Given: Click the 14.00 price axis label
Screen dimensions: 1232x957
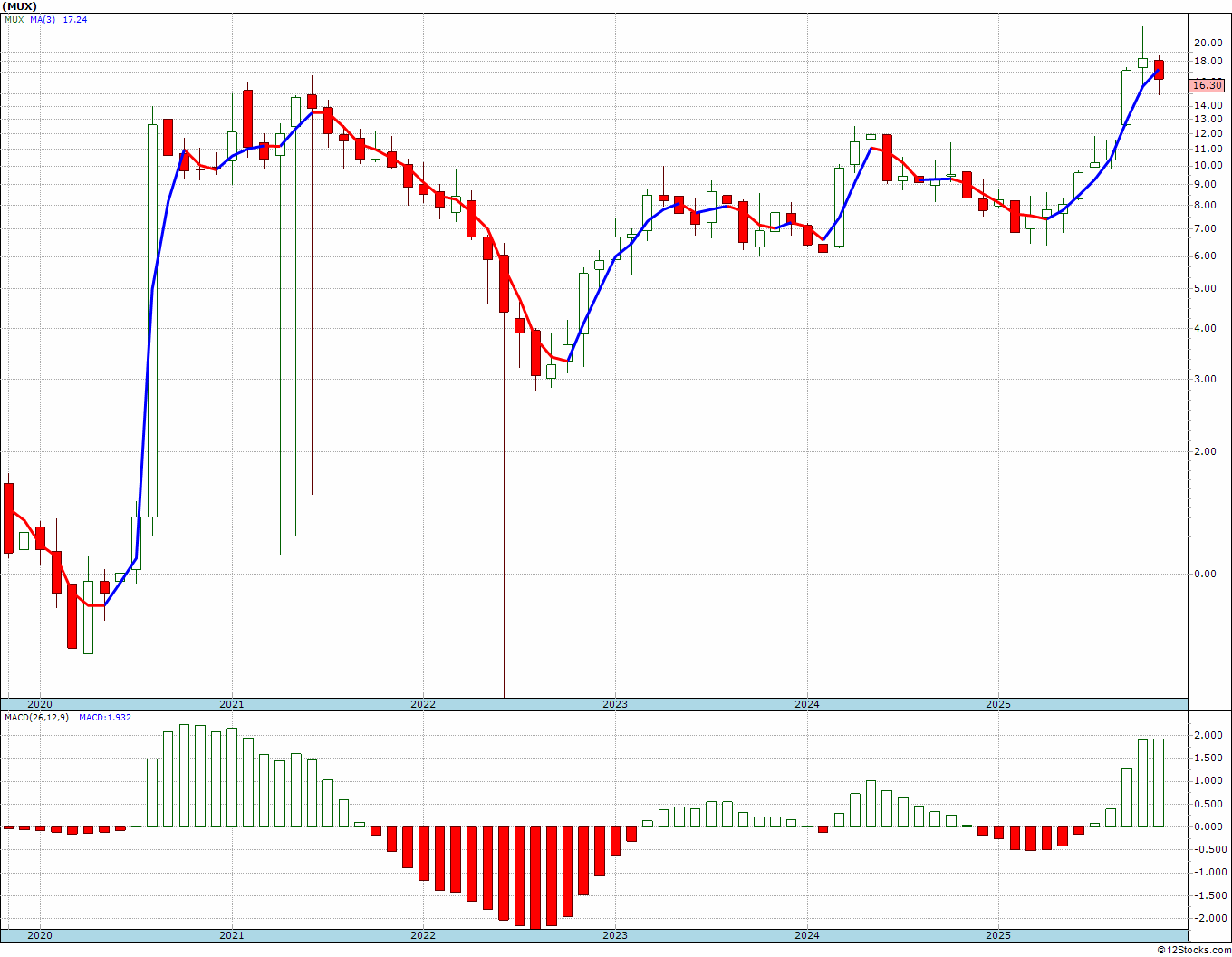Looking at the screenshot, I should (x=1208, y=105).
